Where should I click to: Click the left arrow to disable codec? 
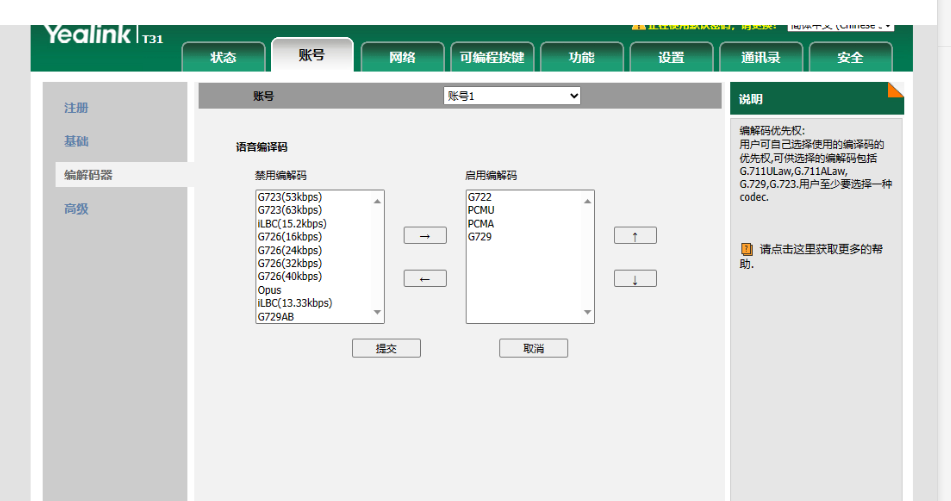tap(425, 279)
